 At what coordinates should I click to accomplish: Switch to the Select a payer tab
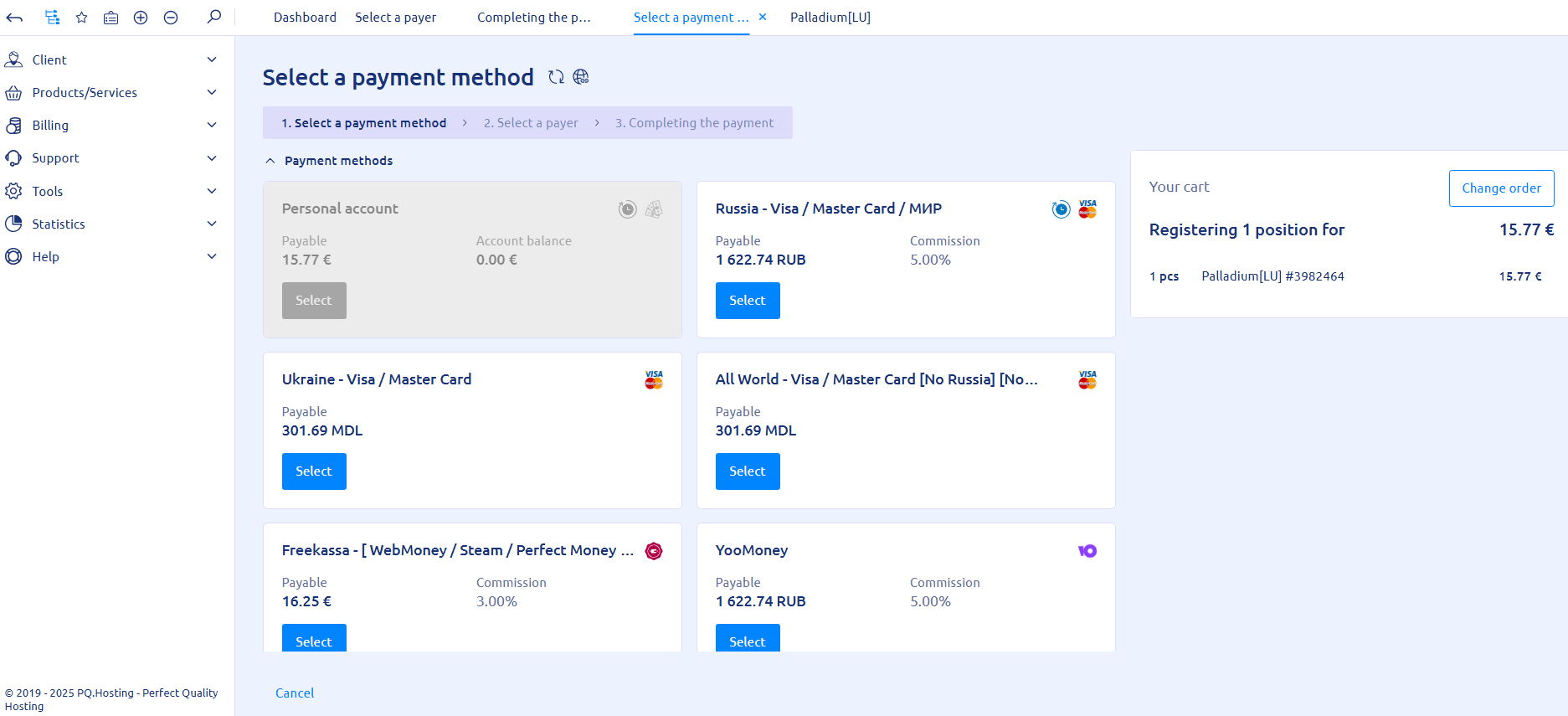[395, 18]
